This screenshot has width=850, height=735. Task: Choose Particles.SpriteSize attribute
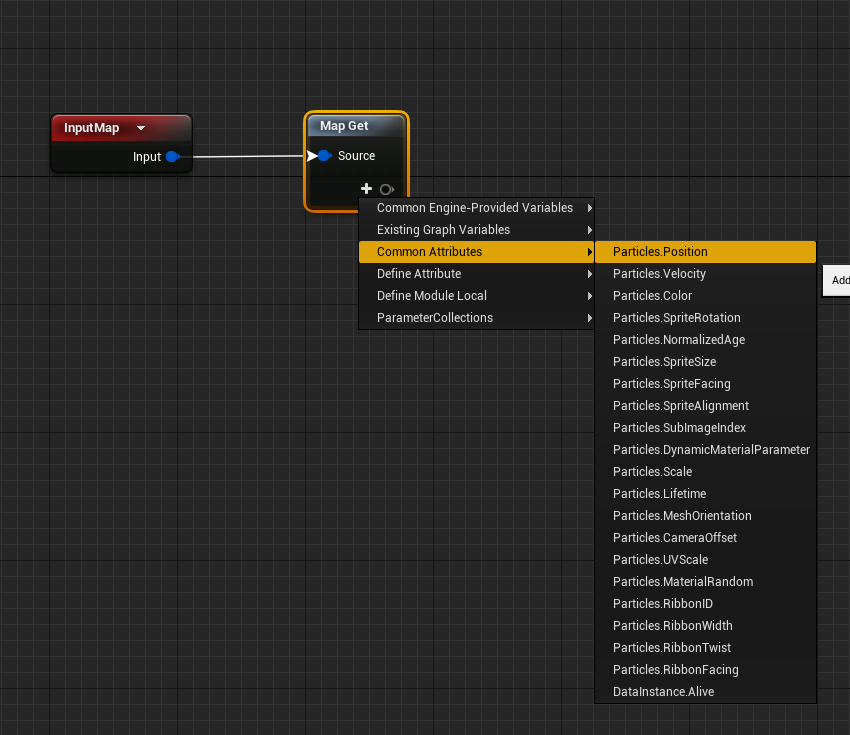click(x=705, y=362)
